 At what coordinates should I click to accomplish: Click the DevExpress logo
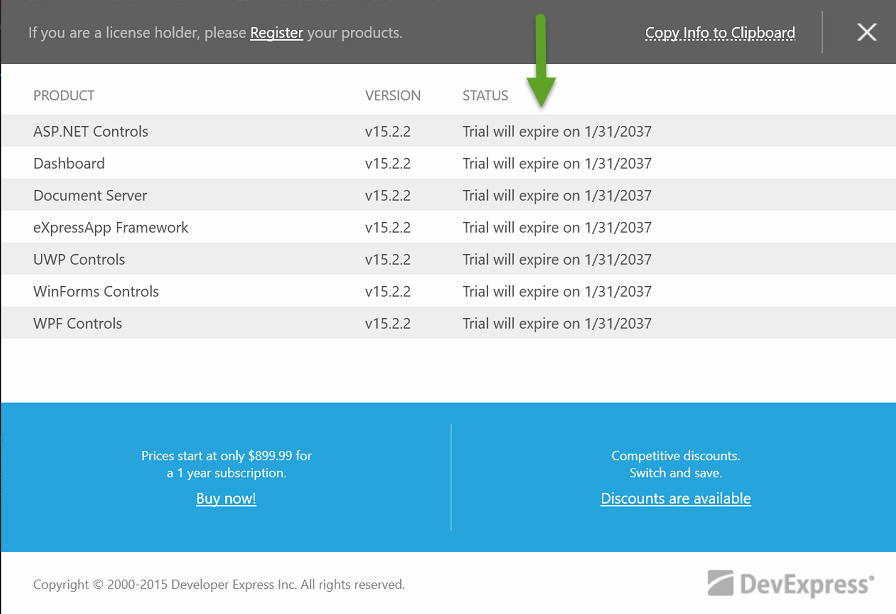pyautogui.click(x=789, y=583)
